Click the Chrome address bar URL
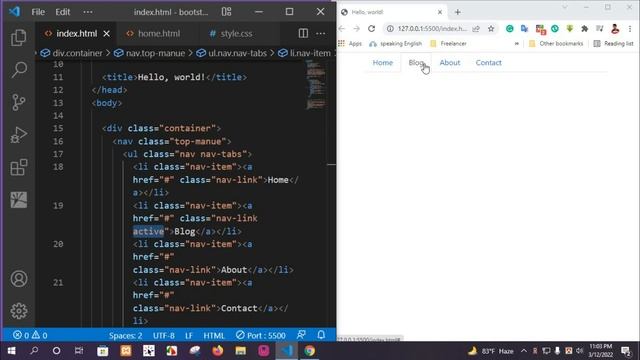Viewport: 640px width, 360px height. (x=432, y=29)
